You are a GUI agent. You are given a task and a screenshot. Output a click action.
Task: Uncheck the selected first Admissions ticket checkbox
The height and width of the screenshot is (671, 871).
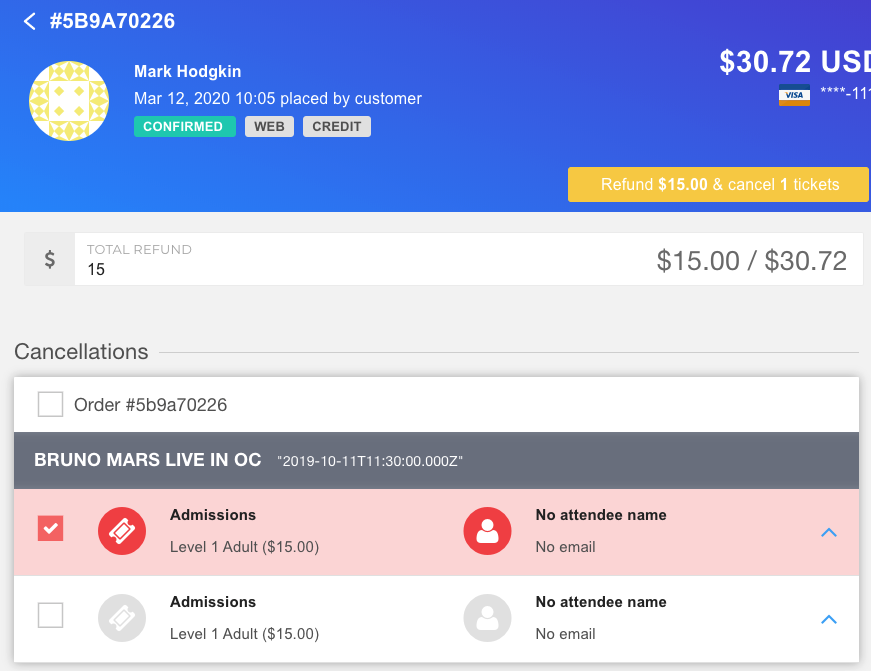coord(51,528)
